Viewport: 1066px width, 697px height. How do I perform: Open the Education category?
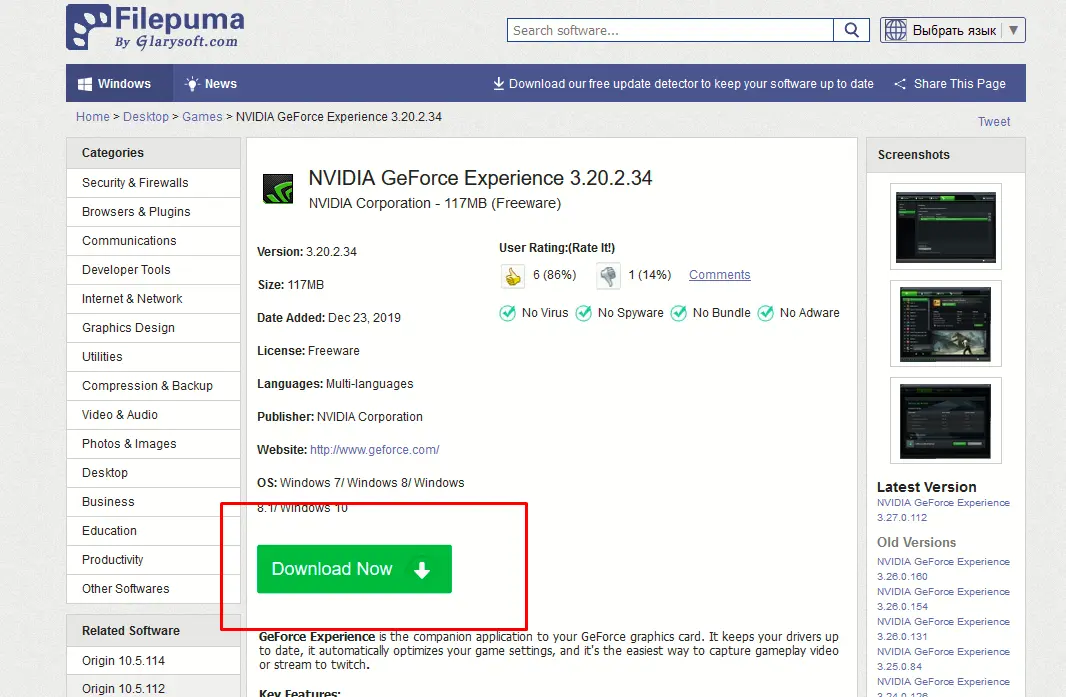(x=154, y=531)
